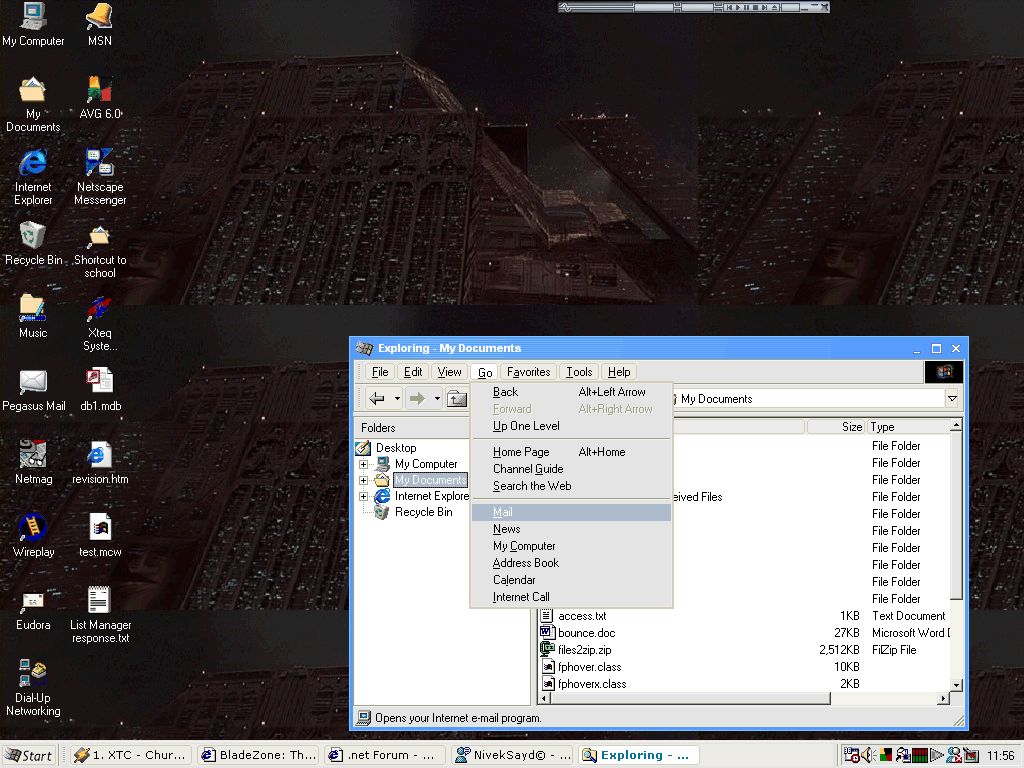This screenshot has width=1024, height=768.
Task: Open the Favorites menu
Action: [528, 372]
